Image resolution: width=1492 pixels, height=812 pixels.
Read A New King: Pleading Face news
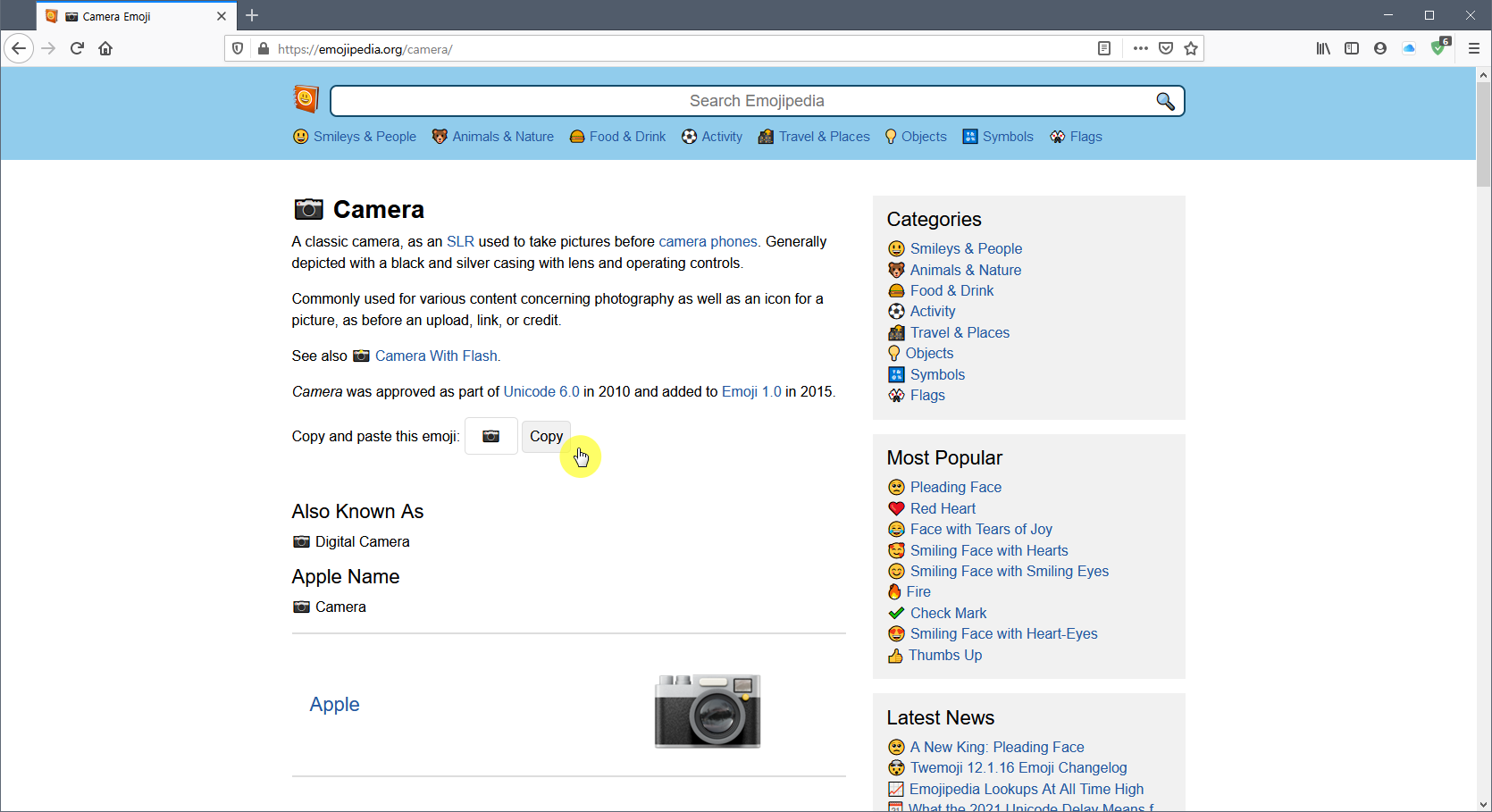997,747
